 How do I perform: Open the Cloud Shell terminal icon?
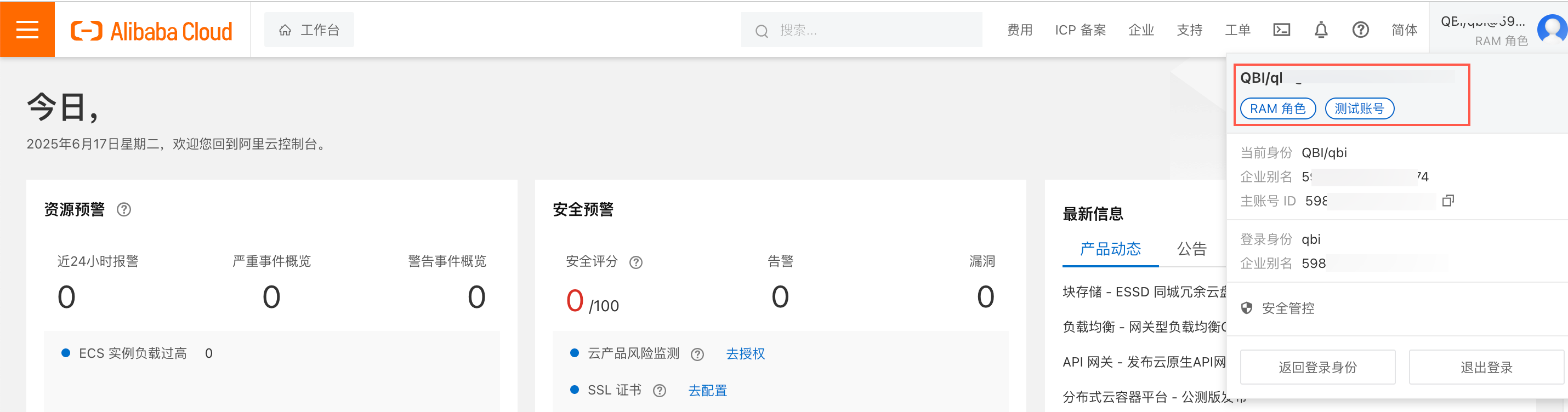(x=1281, y=30)
